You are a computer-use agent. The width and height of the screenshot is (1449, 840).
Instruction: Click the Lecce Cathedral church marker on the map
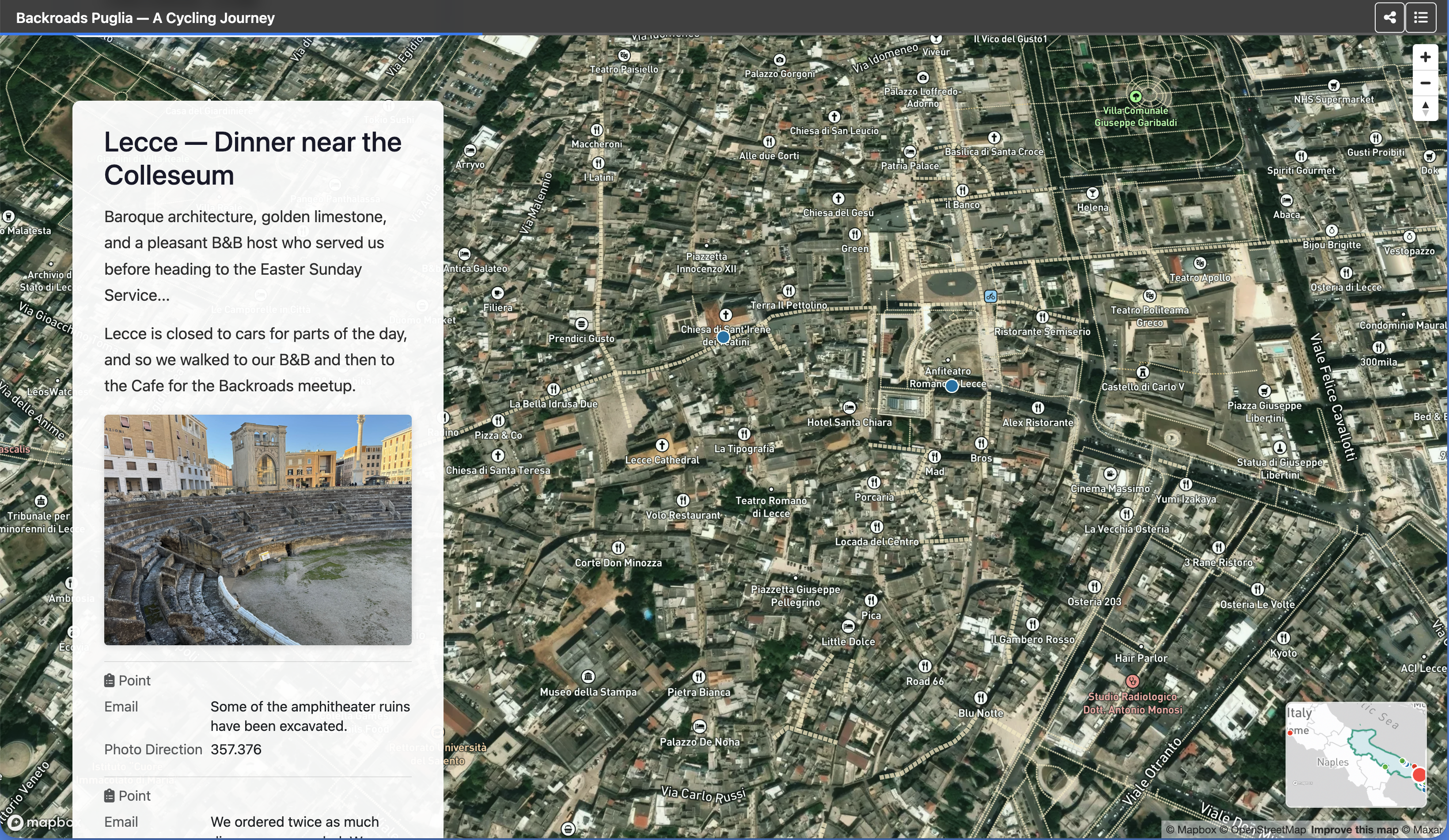[x=662, y=446]
